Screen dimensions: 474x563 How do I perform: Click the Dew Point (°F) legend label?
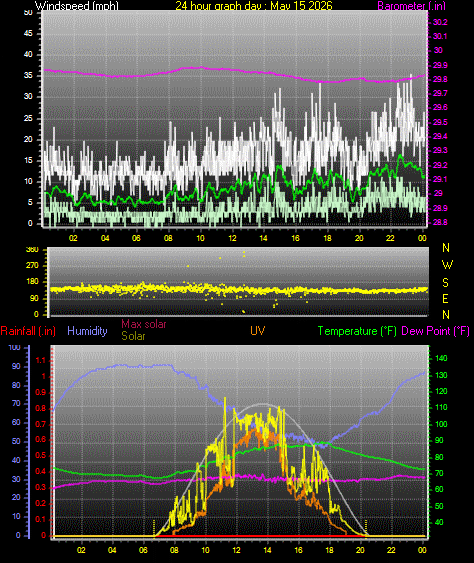[x=436, y=331]
